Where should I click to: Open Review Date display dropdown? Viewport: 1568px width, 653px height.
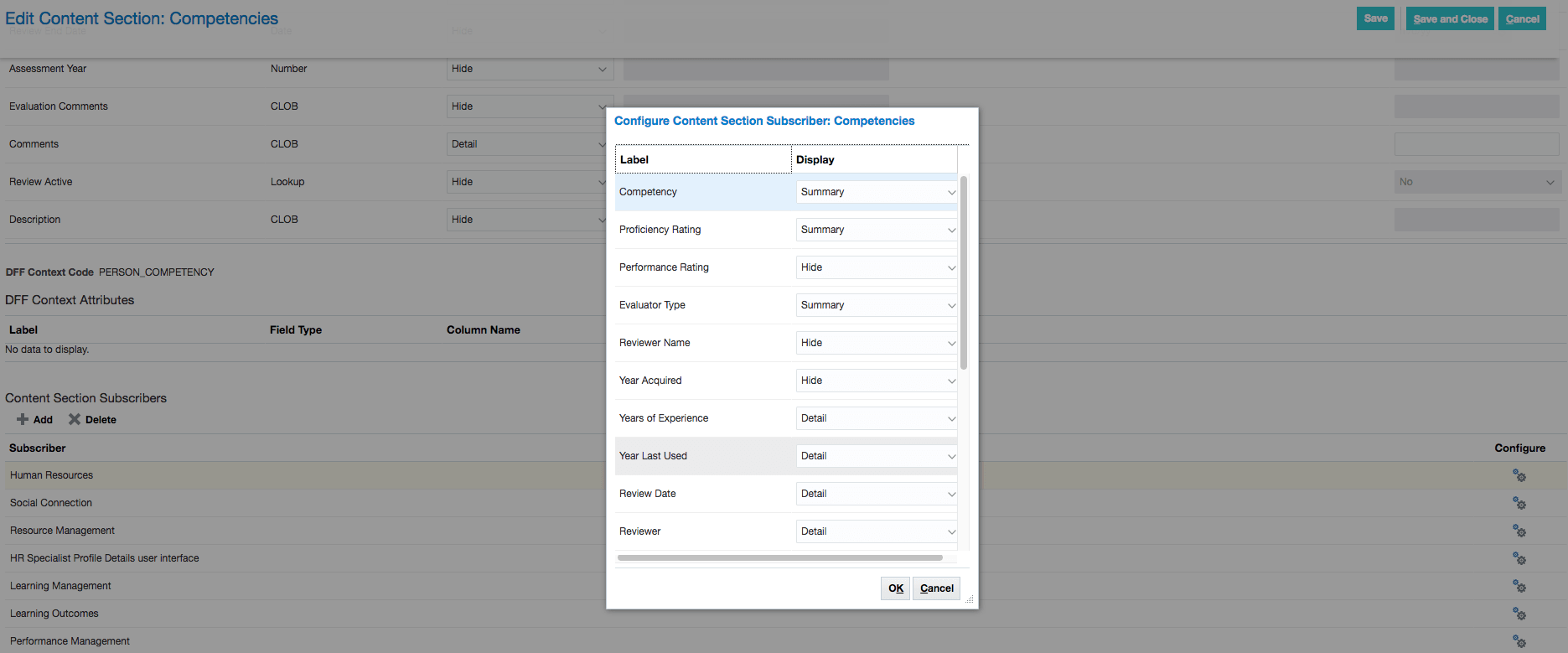[x=877, y=494]
